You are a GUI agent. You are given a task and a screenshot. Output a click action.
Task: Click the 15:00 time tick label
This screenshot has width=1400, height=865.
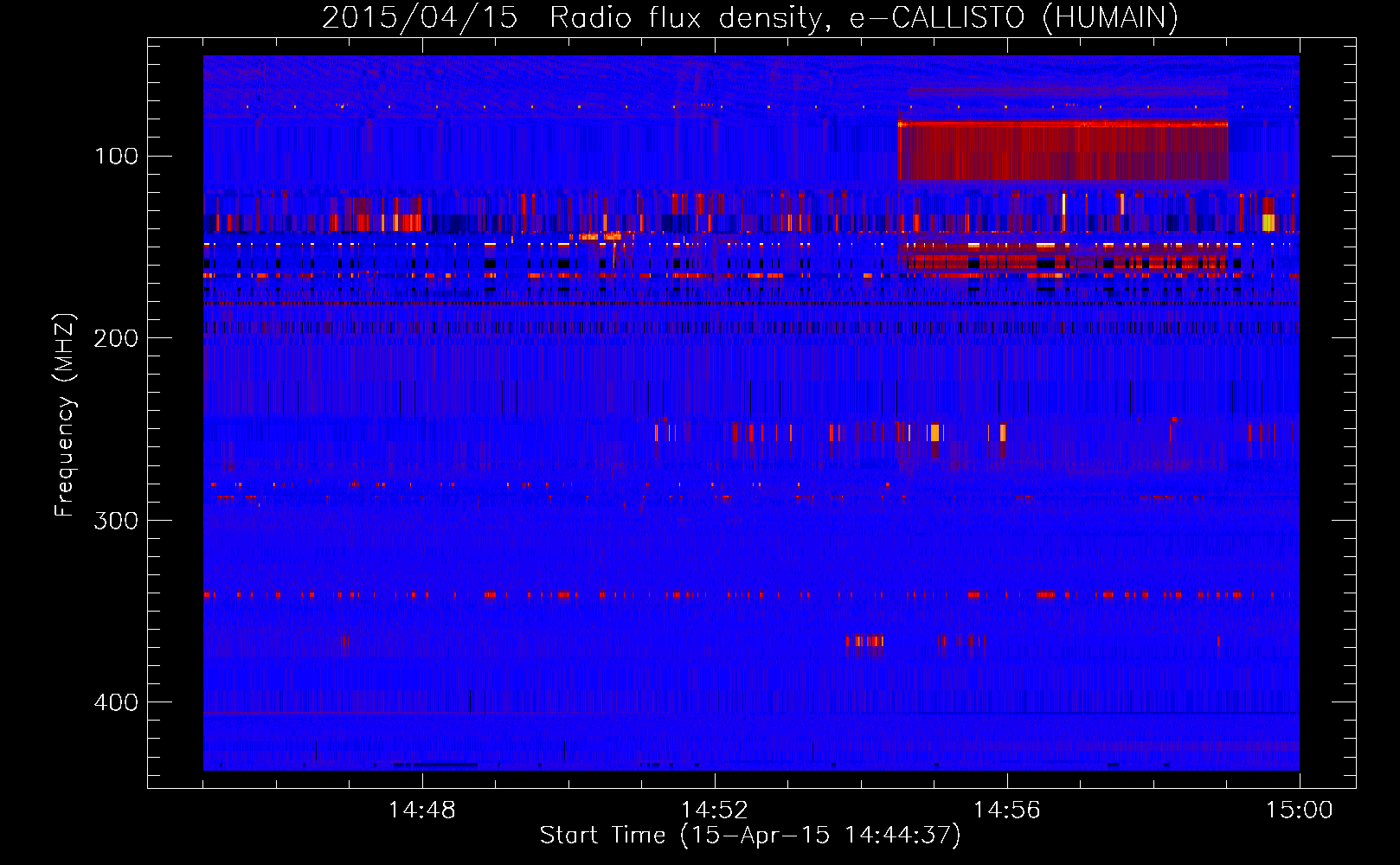pos(1300,811)
